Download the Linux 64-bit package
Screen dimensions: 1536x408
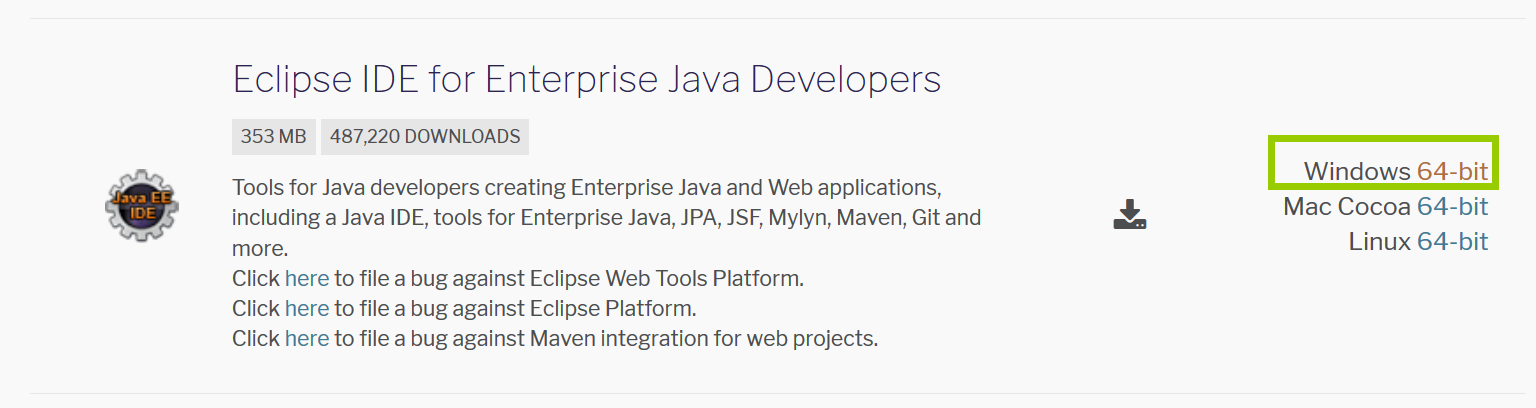pyautogui.click(x=1452, y=242)
